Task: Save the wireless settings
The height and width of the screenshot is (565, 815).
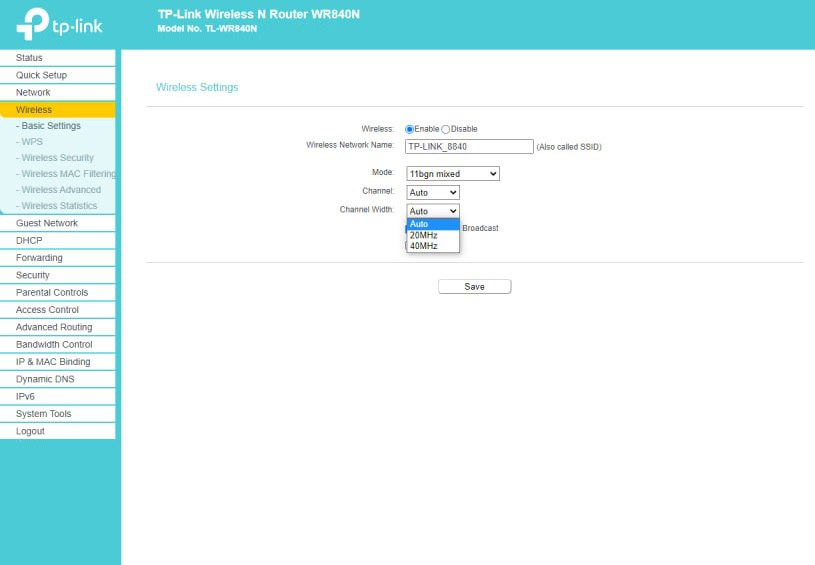Action: (475, 286)
